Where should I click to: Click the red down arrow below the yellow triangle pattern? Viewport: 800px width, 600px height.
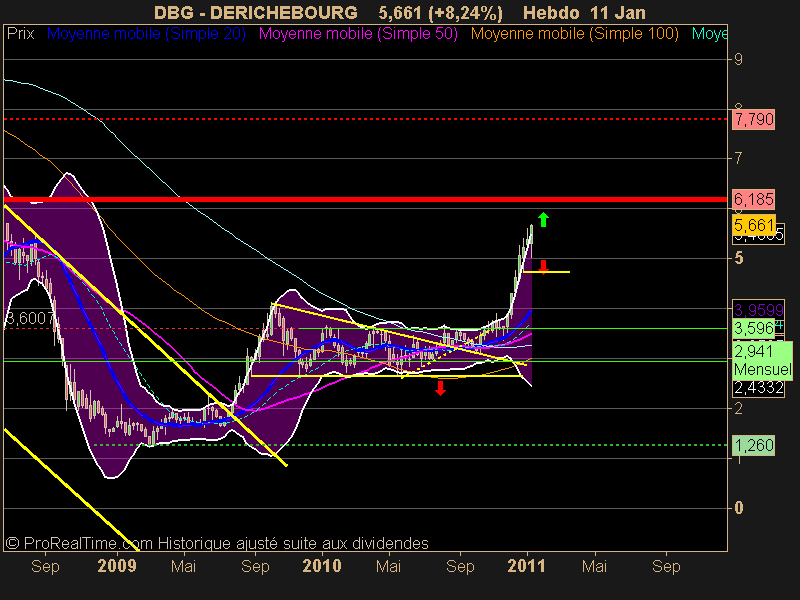[x=440, y=388]
